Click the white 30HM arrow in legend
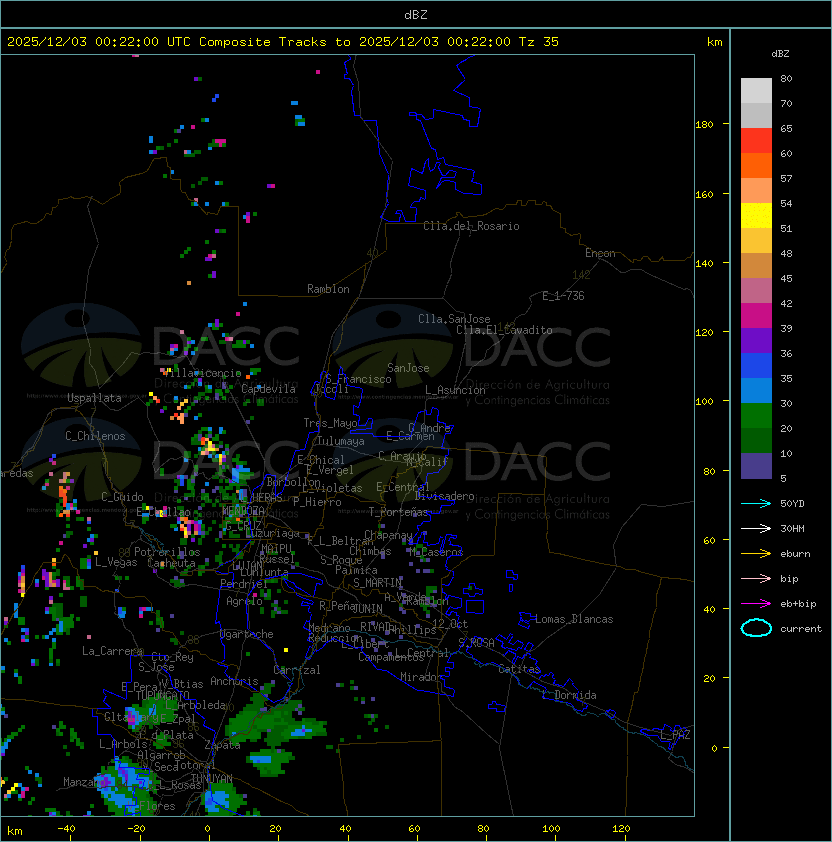This screenshot has height=842, width=832. 756,528
